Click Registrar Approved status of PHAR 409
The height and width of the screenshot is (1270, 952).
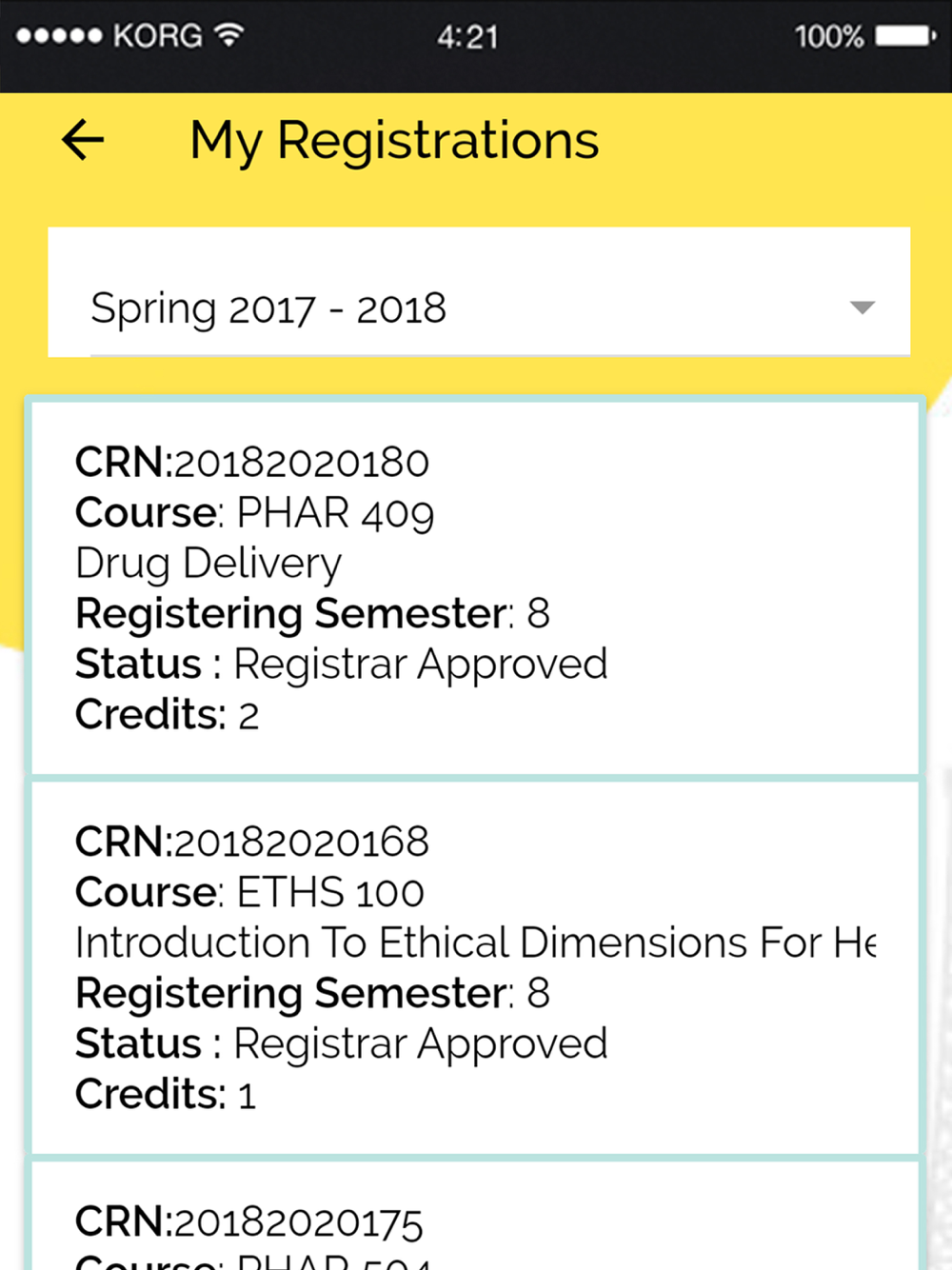(x=420, y=664)
